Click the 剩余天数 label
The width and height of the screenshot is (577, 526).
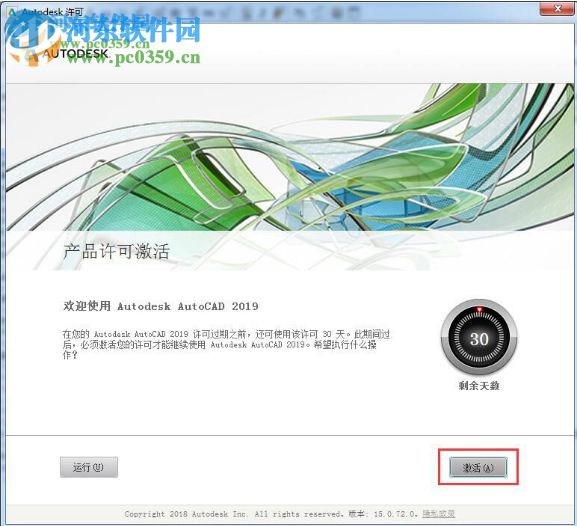pyautogui.click(x=479, y=385)
